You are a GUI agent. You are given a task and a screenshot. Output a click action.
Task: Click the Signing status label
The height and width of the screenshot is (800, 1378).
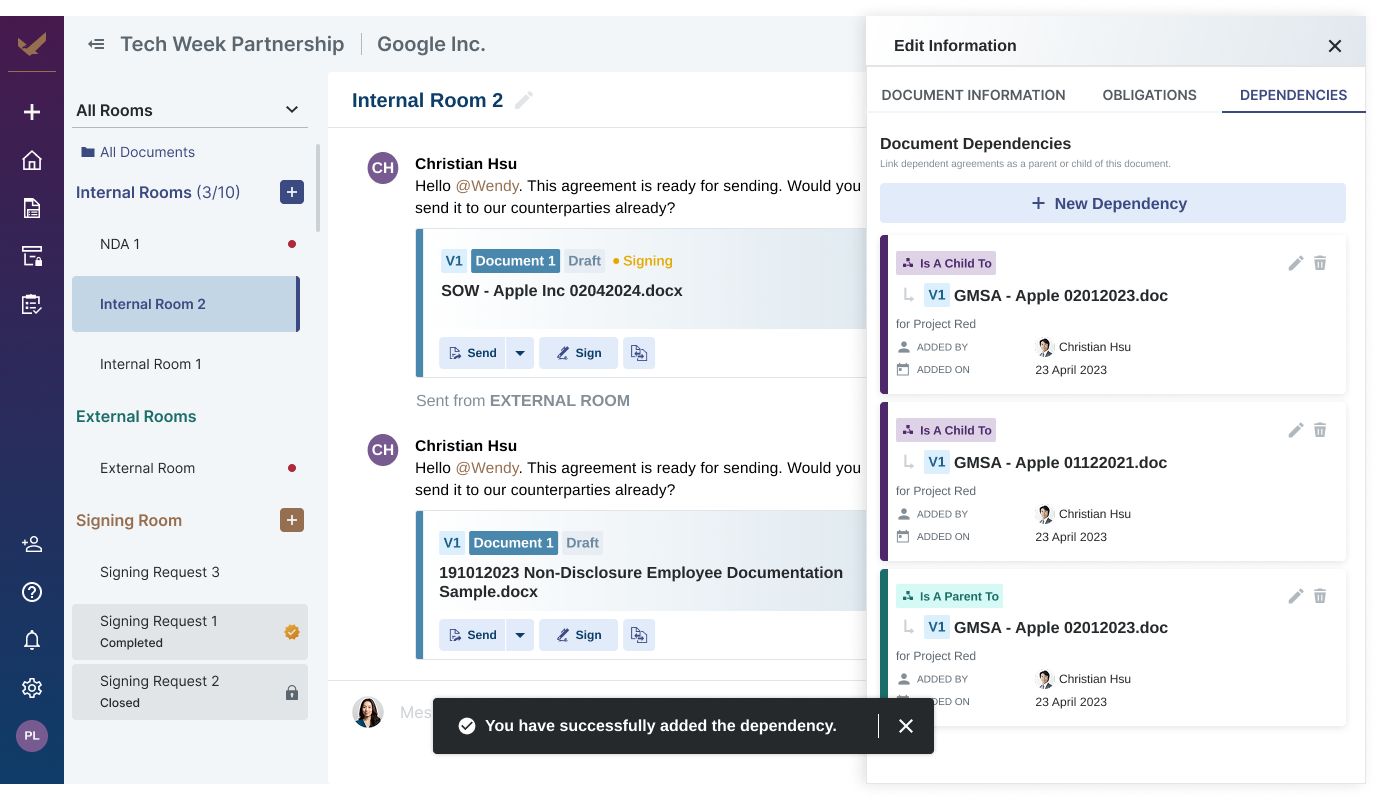(x=643, y=261)
